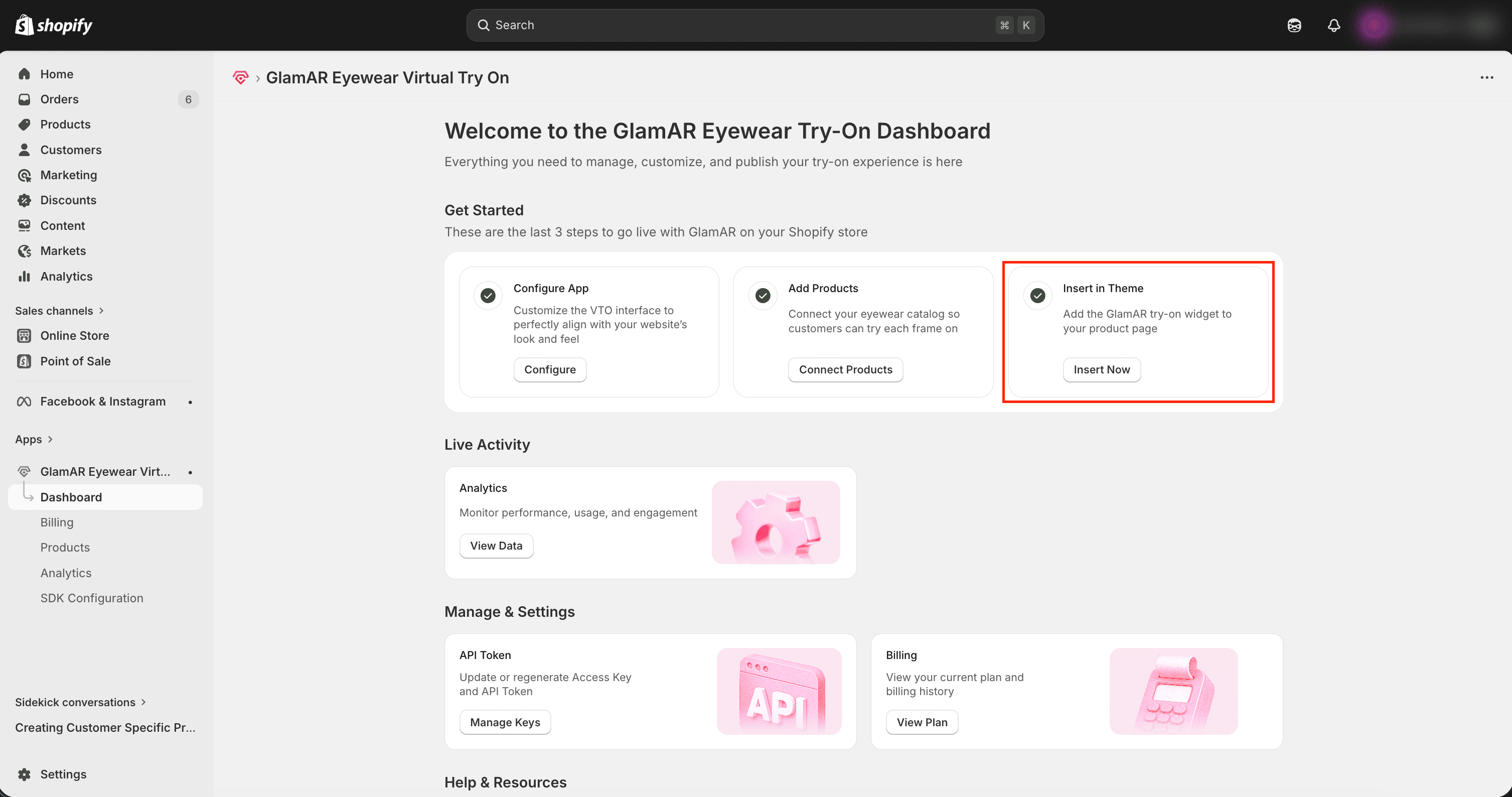Click the Shopify logo in top bar
Screen dimensions: 1512x797
53,25
